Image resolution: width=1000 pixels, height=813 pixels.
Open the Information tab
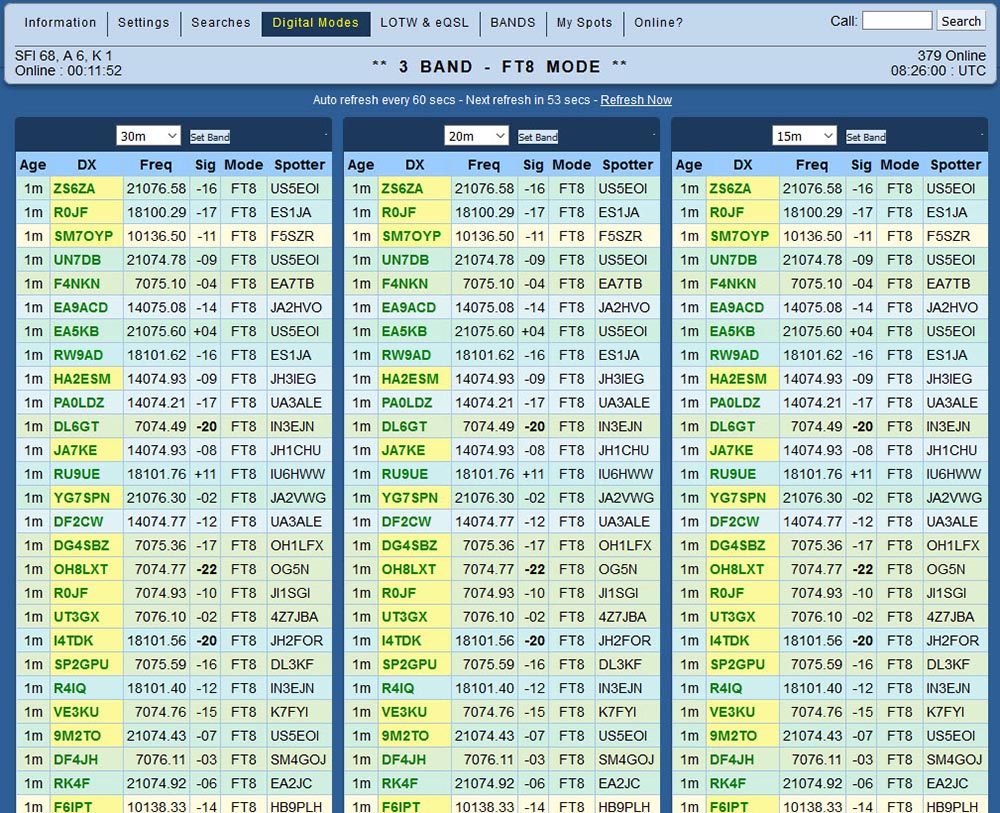point(60,23)
